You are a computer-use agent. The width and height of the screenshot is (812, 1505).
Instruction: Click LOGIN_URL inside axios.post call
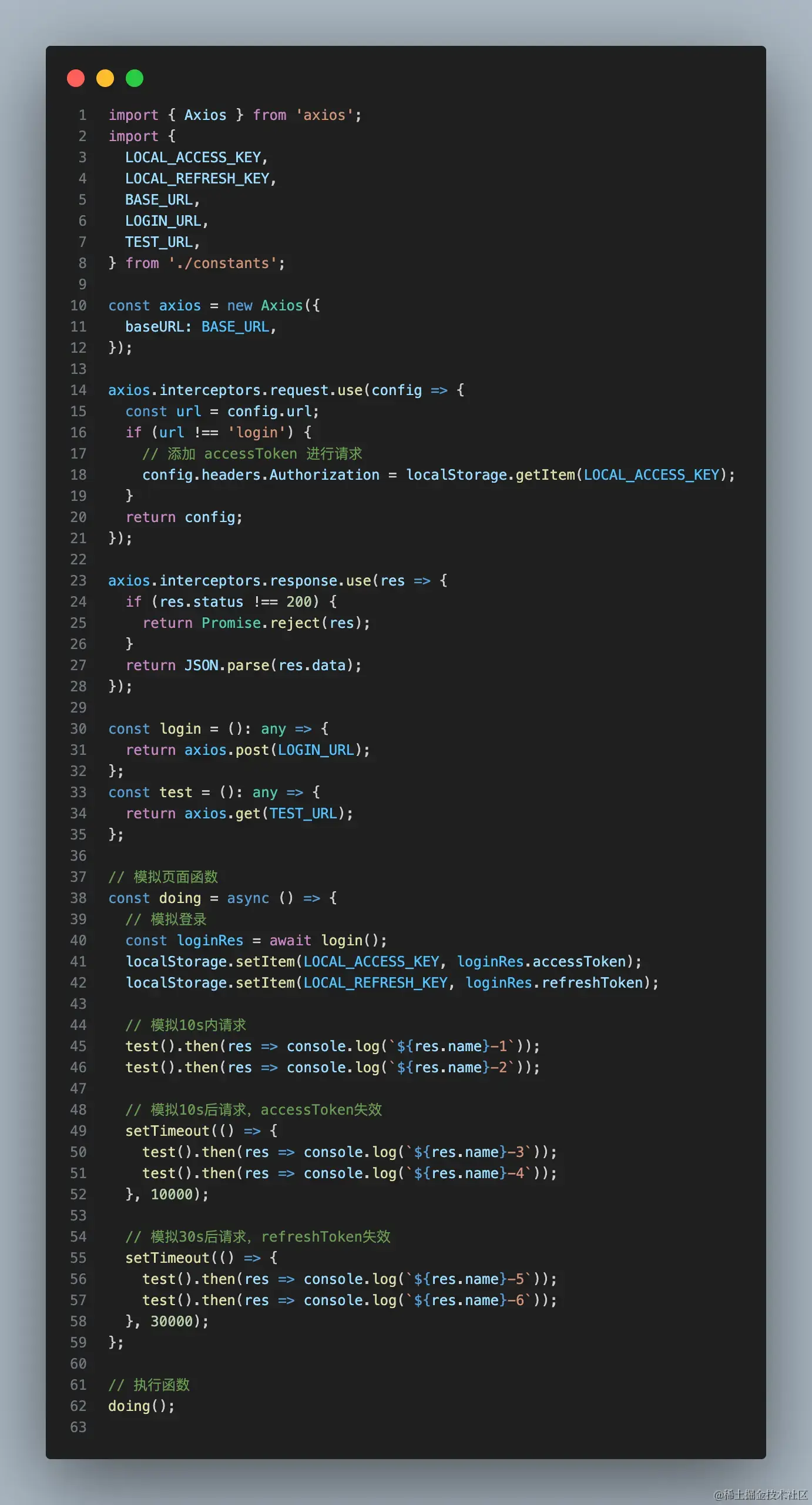316,750
